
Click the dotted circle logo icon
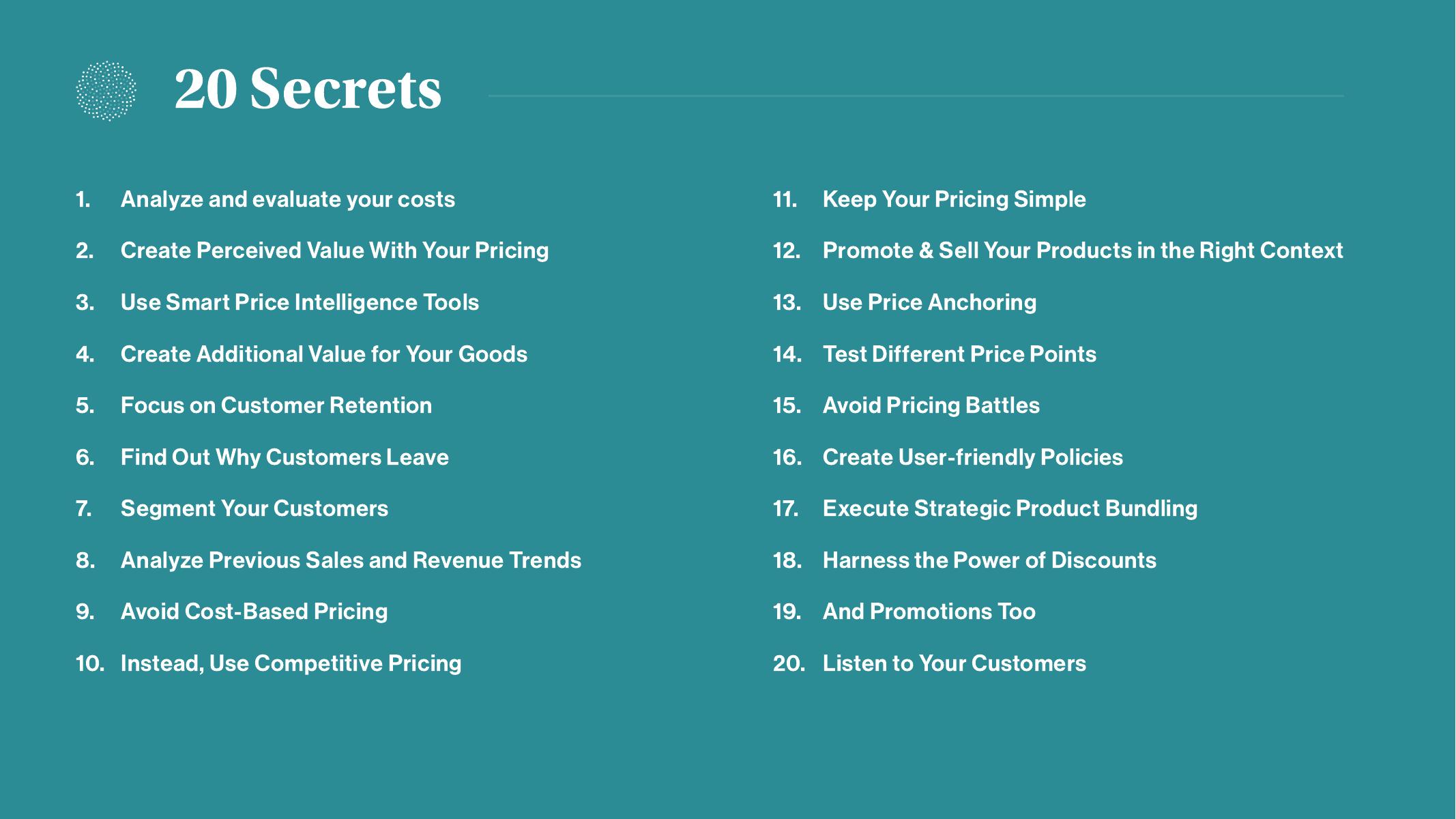106,91
